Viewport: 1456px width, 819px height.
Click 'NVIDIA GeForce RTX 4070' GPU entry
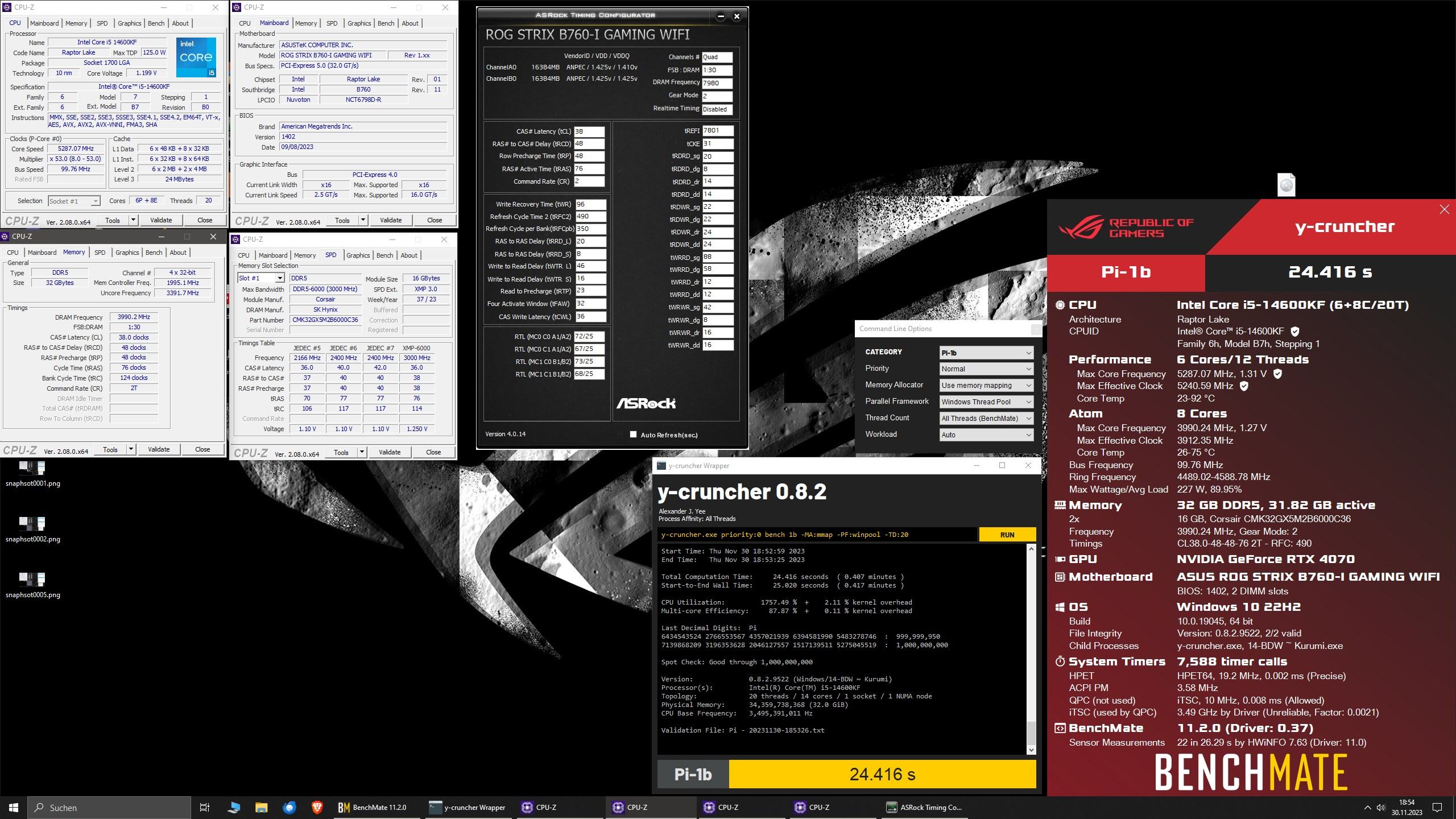tap(1266, 559)
